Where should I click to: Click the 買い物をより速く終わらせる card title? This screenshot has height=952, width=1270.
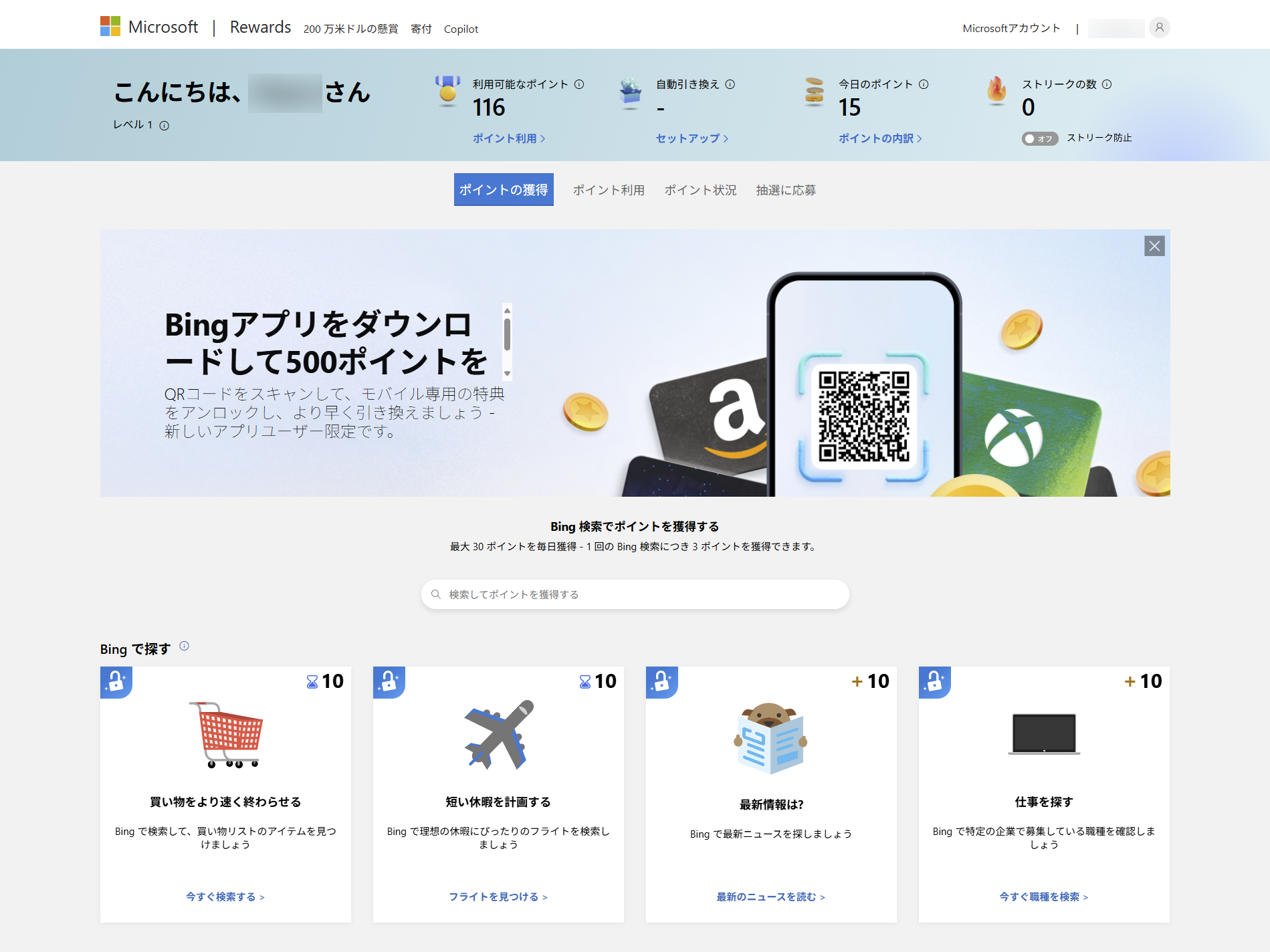pyautogui.click(x=225, y=802)
